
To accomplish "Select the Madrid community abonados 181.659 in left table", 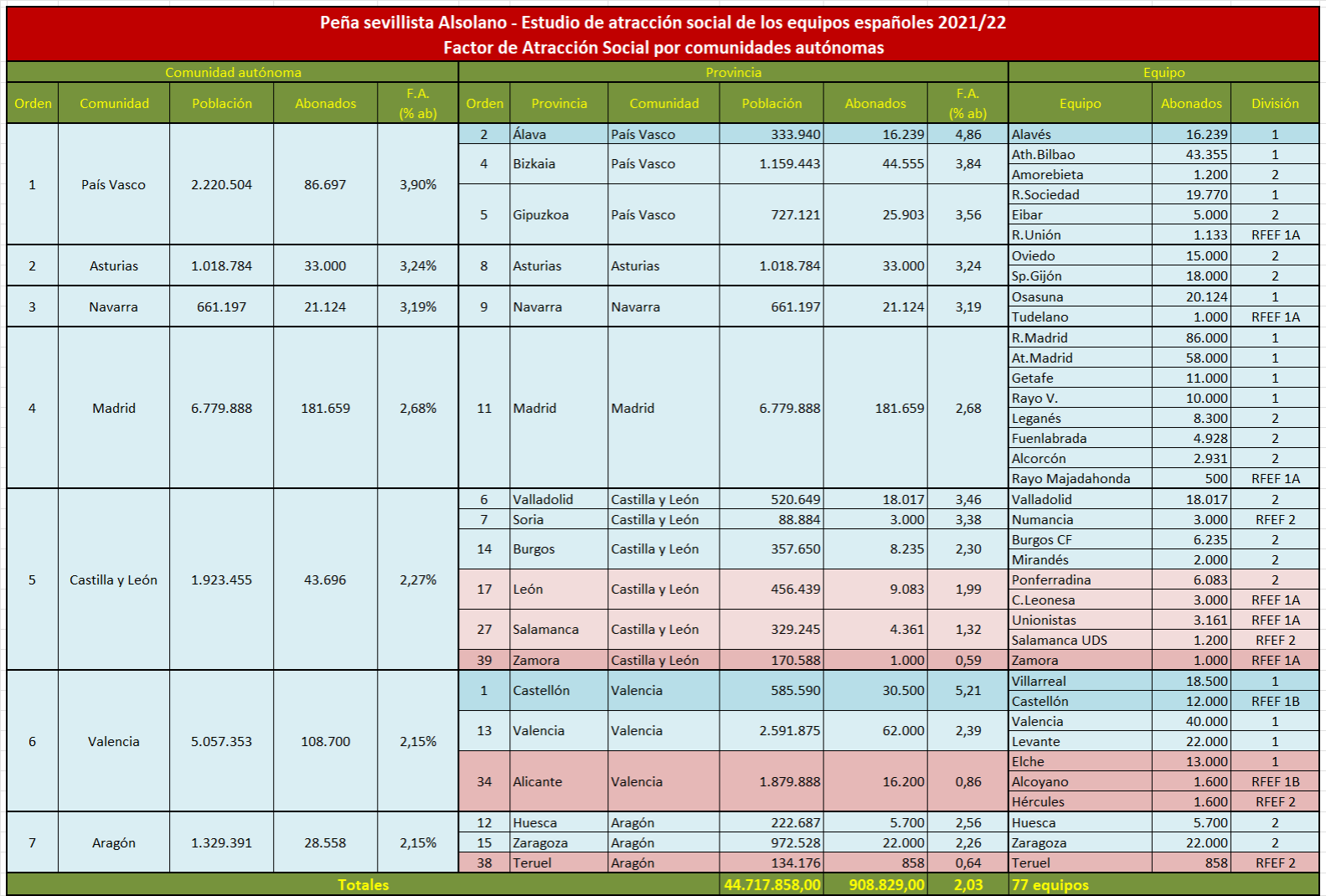I will pyautogui.click(x=326, y=408).
